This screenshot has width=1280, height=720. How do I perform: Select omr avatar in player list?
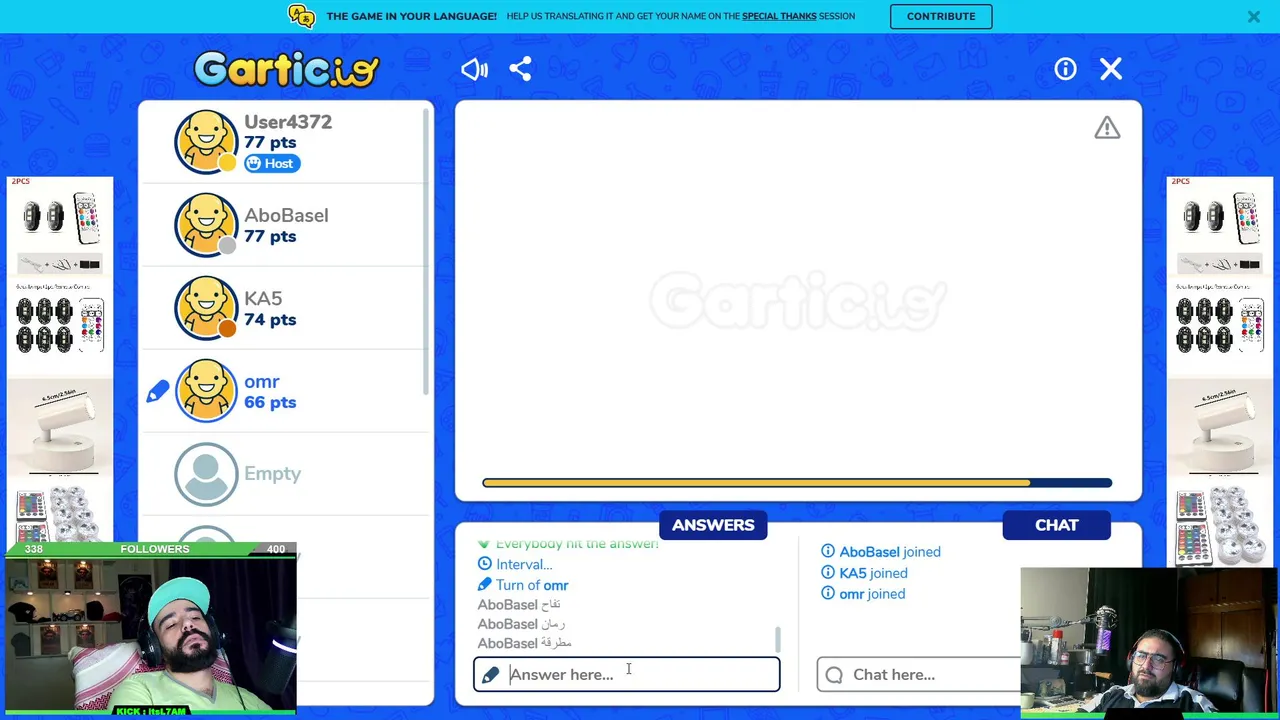pyautogui.click(x=206, y=391)
